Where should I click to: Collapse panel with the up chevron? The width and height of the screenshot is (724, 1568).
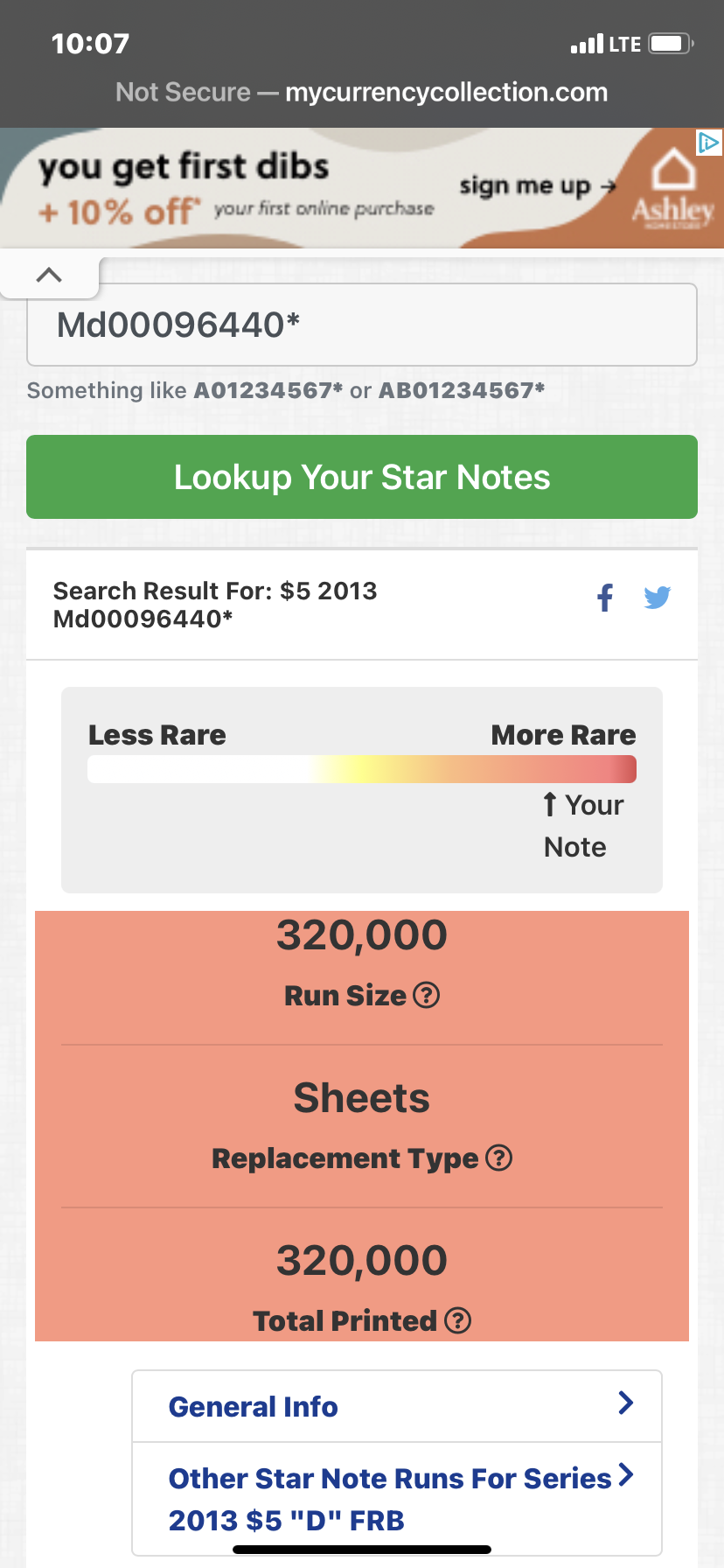click(50, 275)
